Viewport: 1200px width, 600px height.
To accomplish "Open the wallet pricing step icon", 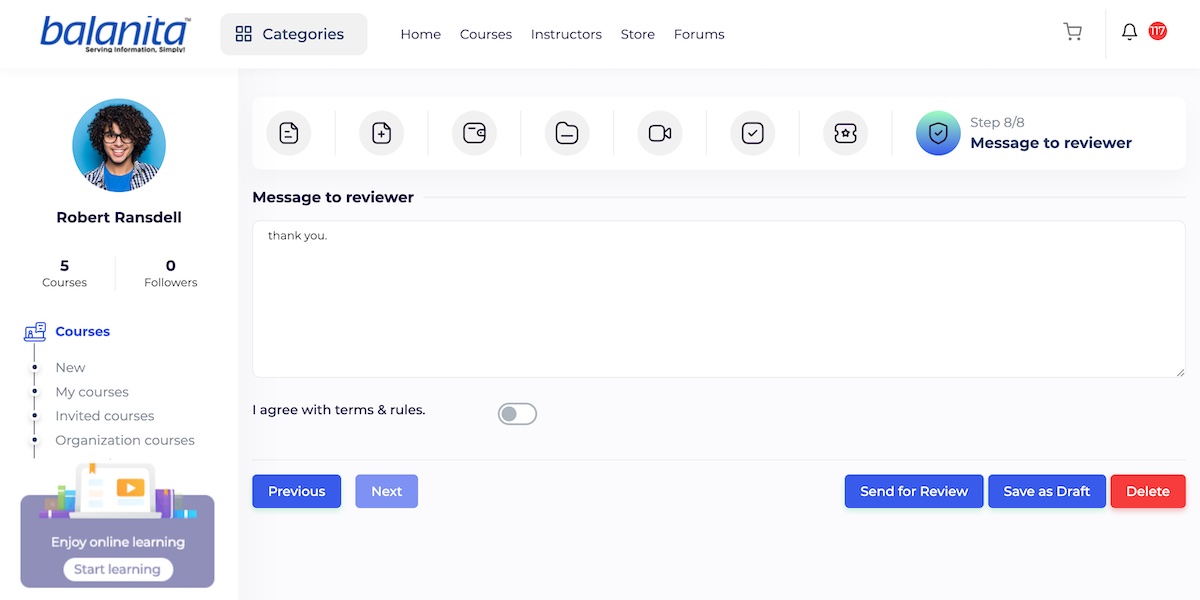I will point(474,133).
